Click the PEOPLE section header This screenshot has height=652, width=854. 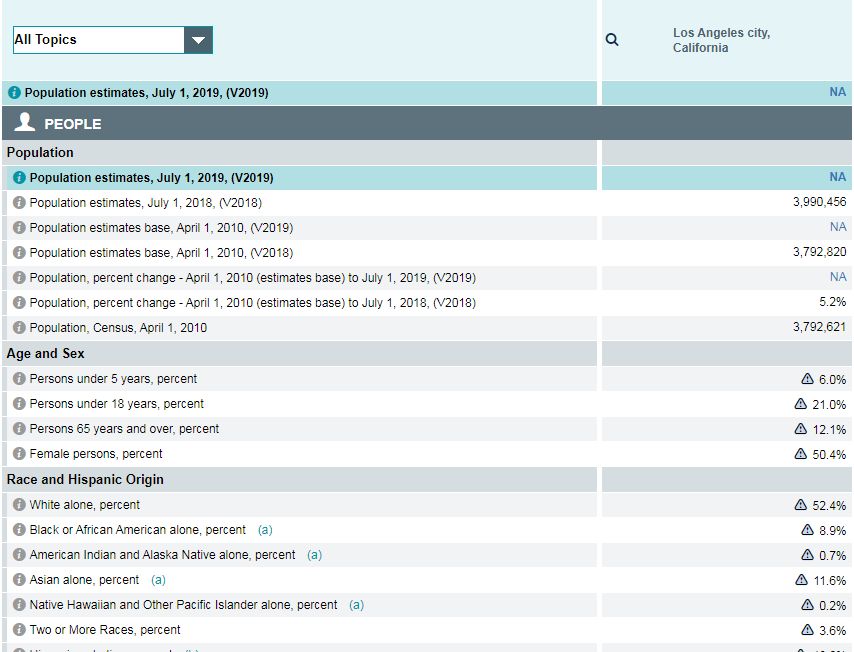[72, 124]
